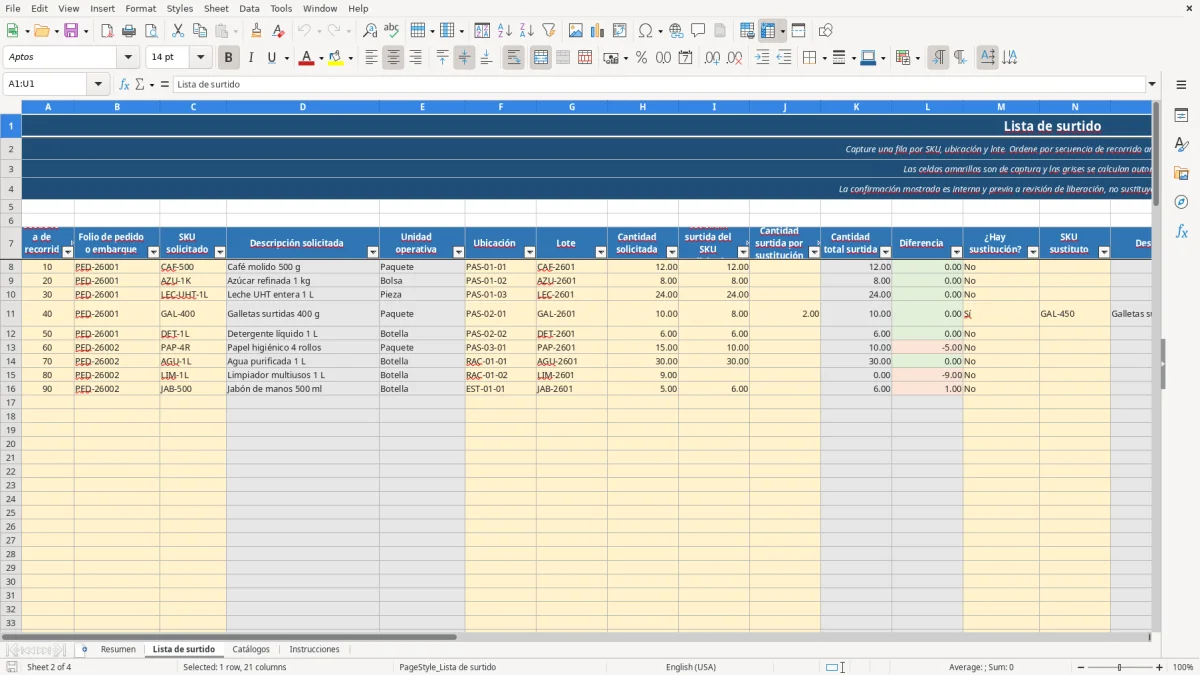The height and width of the screenshot is (675, 1200).
Task: Click the Print icon
Action: tap(129, 31)
